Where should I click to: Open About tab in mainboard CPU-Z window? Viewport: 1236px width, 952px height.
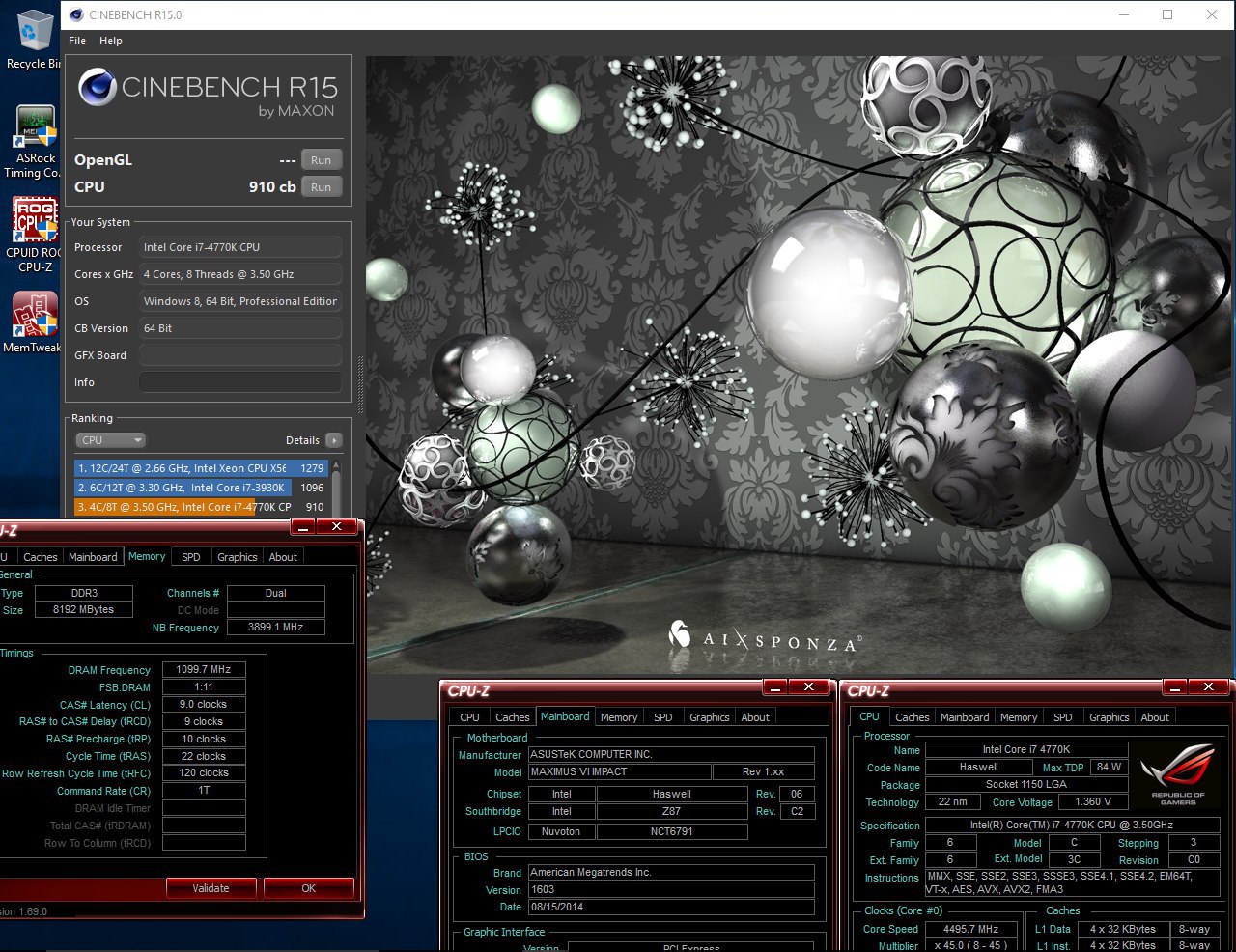(755, 717)
